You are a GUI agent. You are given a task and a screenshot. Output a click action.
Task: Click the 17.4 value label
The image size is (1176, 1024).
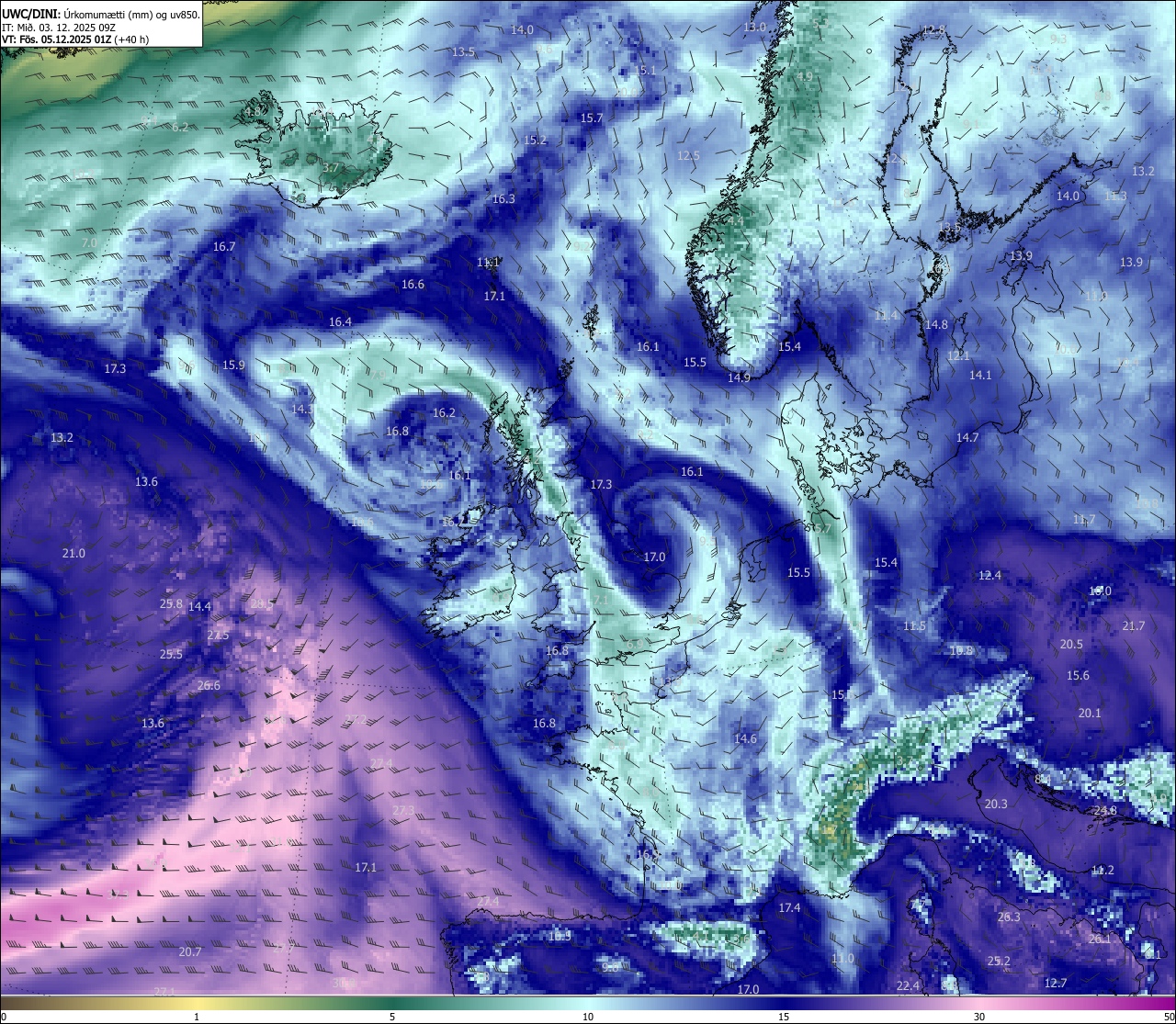tap(789, 907)
